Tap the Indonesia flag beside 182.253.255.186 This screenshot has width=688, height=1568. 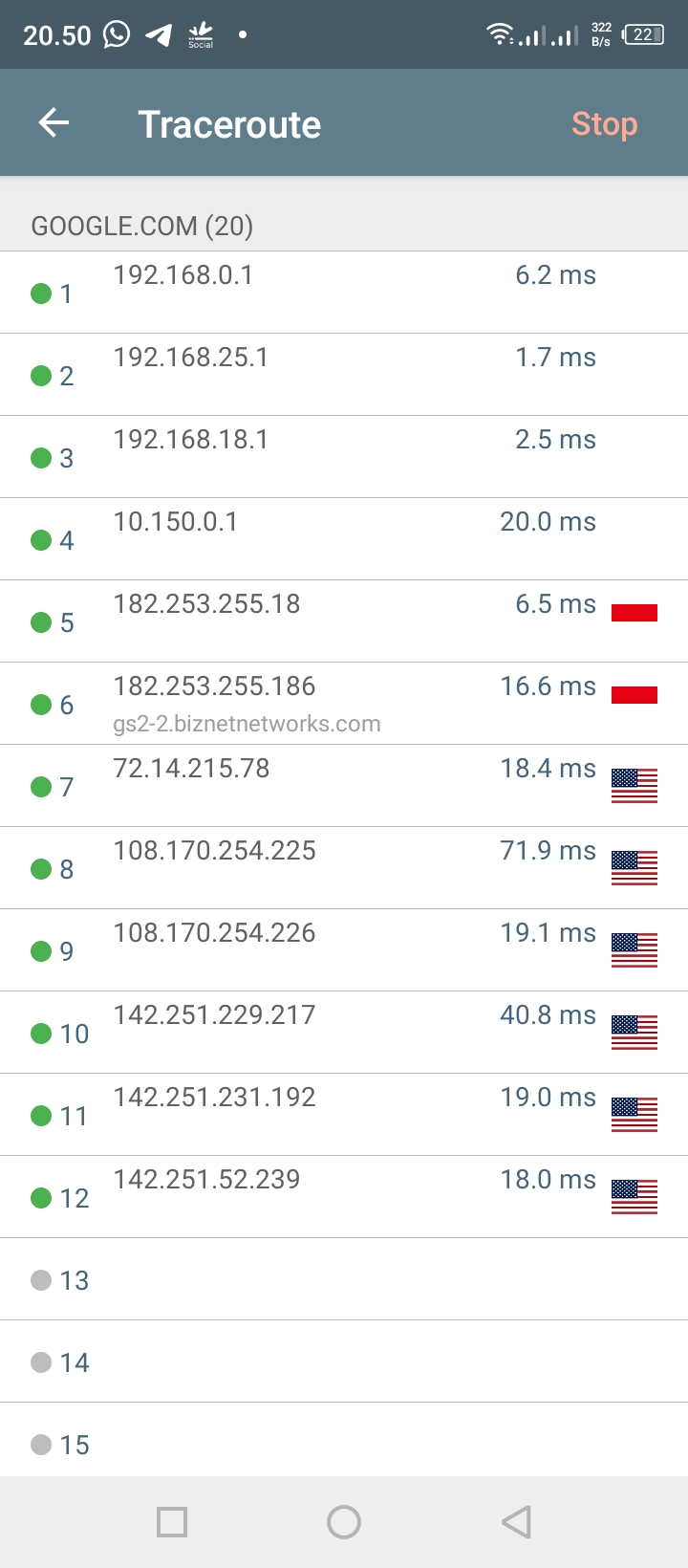[634, 695]
